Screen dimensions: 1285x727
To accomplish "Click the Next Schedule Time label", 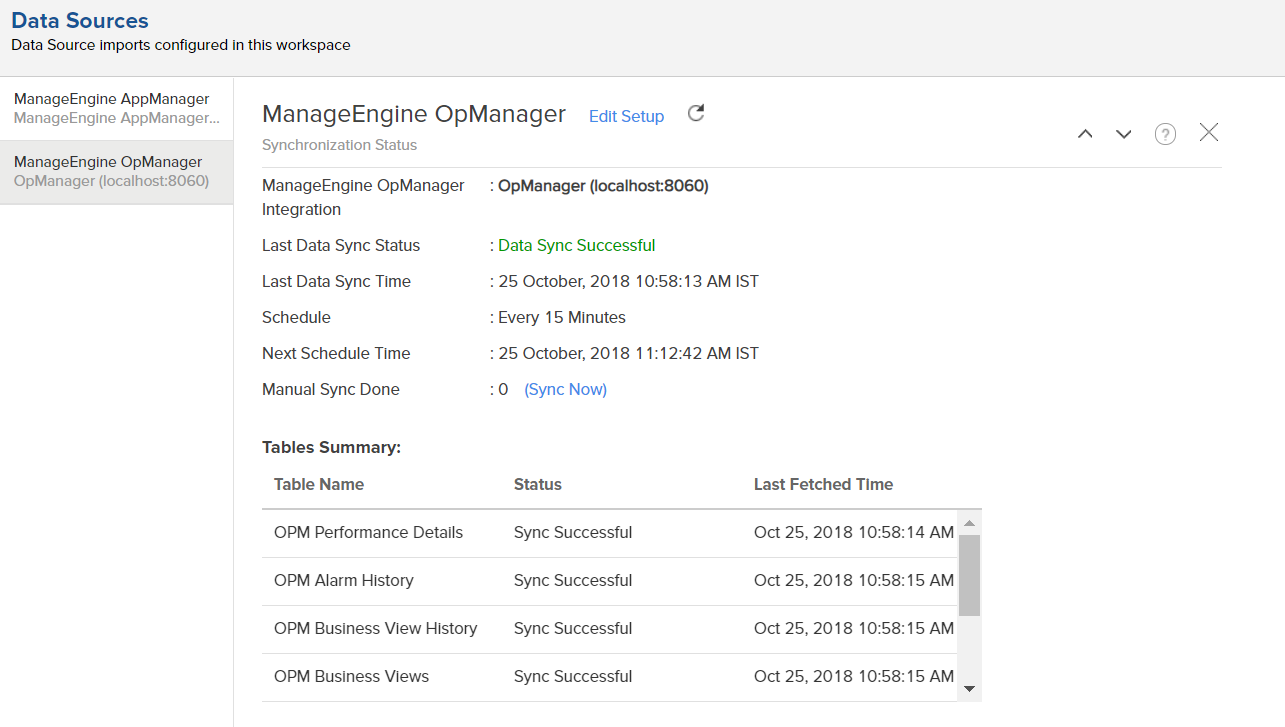I will click(336, 353).
